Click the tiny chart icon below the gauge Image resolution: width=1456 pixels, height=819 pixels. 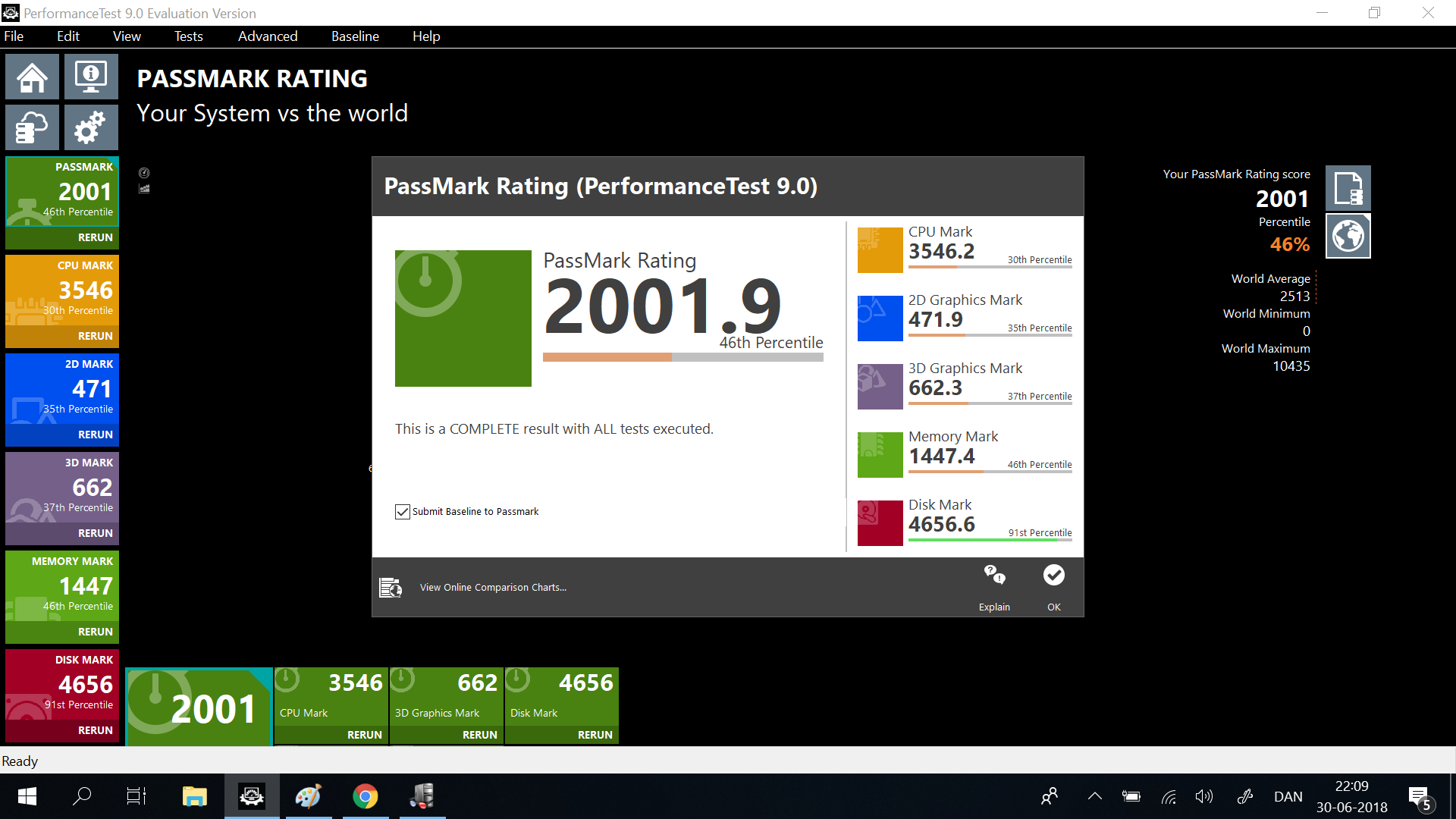pyautogui.click(x=144, y=190)
